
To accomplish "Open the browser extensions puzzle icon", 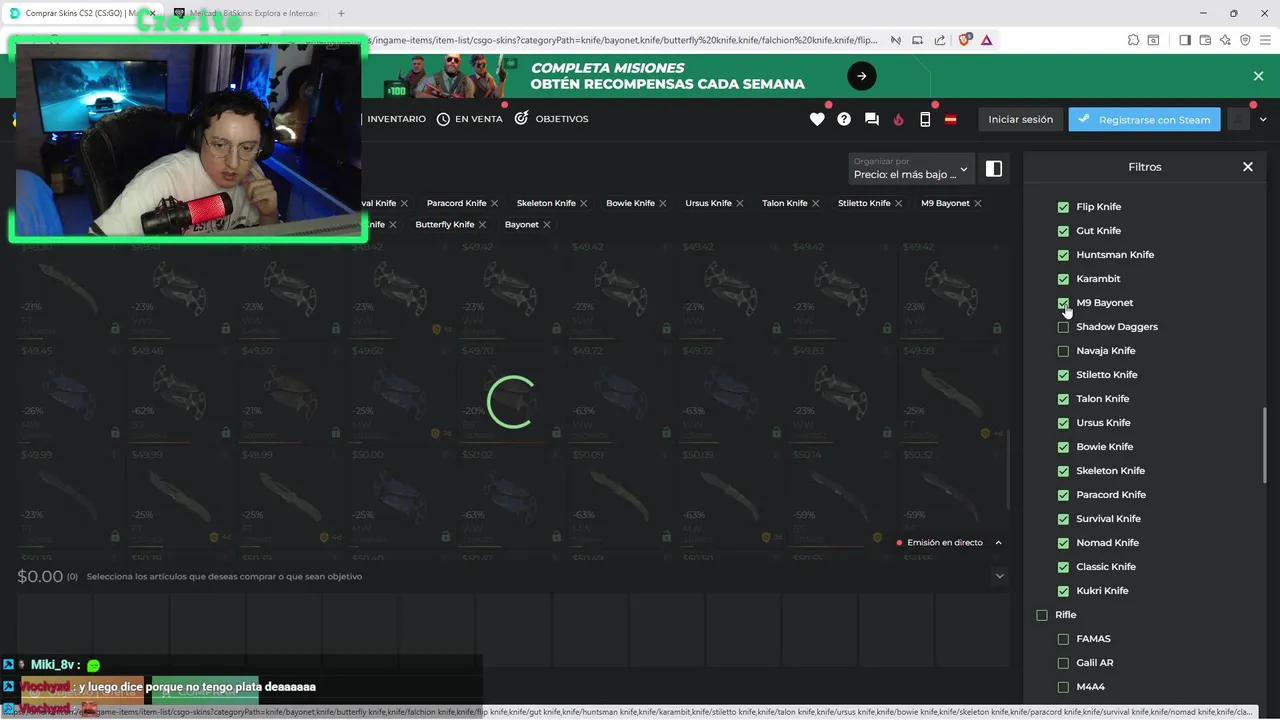I will [1133, 40].
